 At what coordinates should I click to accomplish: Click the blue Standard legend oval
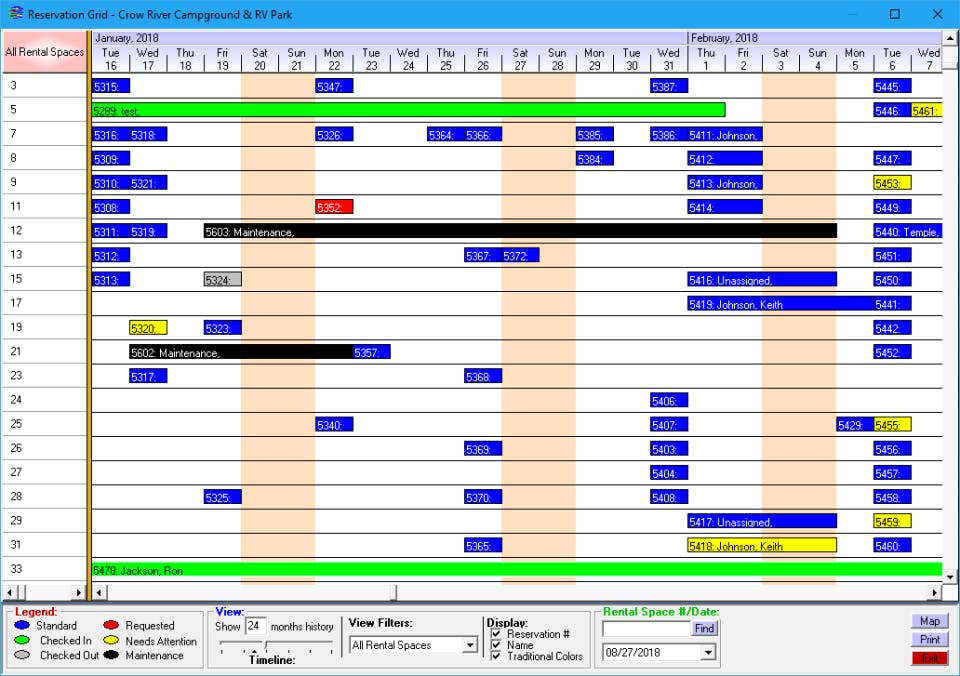click(21, 625)
